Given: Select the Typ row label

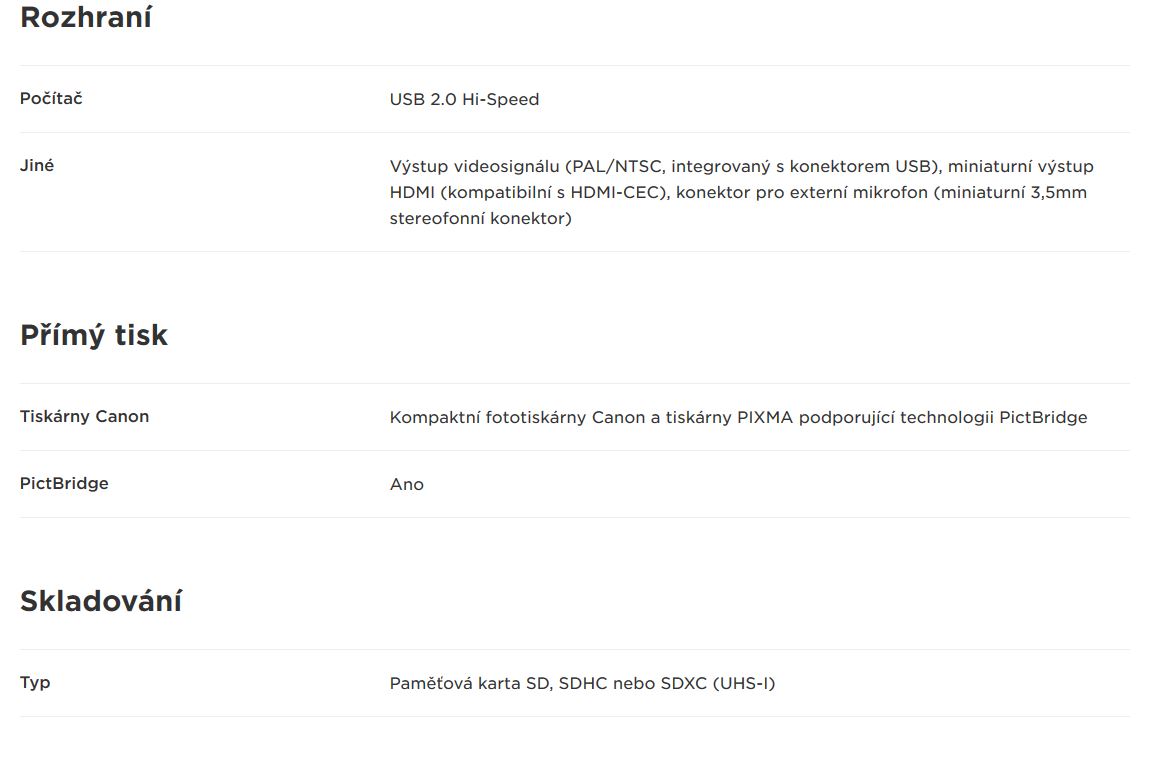Looking at the screenshot, I should [35, 682].
